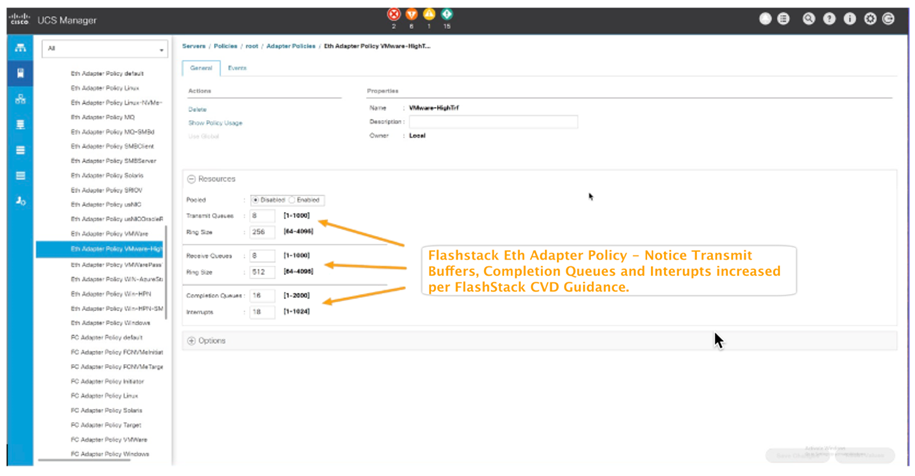Image resolution: width=915 pixels, height=476 pixels.
Task: Click the Transmit Ring Size field showing 256
Action: pyautogui.click(x=262, y=232)
